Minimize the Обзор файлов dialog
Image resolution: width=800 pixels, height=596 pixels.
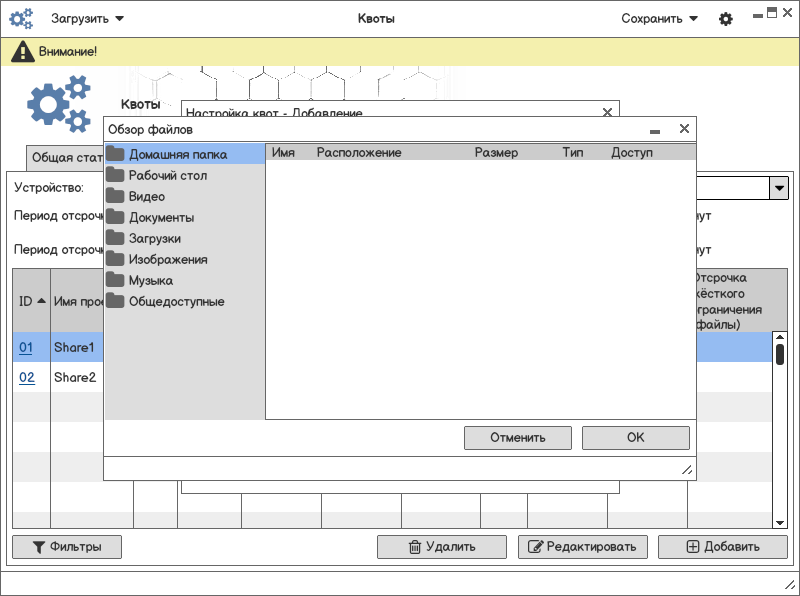point(655,131)
